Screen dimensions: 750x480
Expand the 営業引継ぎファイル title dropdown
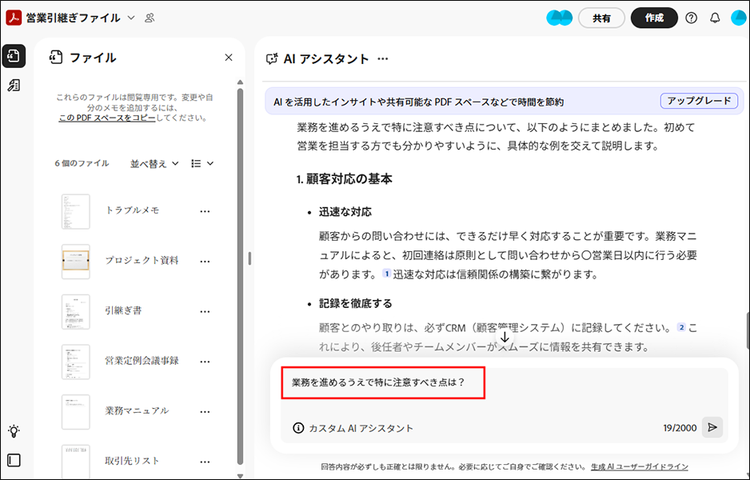click(131, 18)
